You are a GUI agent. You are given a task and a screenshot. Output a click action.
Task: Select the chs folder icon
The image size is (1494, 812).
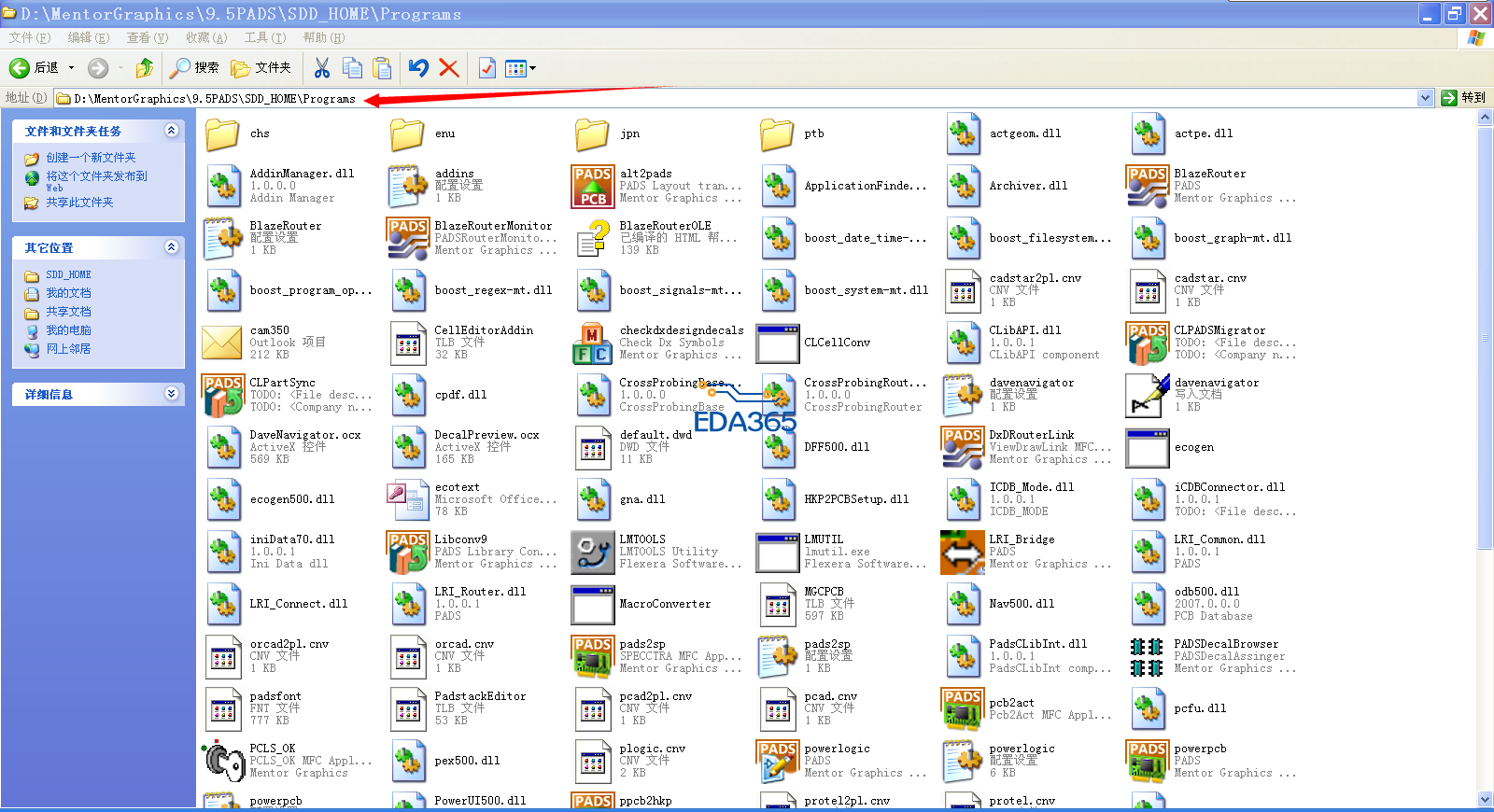[222, 134]
